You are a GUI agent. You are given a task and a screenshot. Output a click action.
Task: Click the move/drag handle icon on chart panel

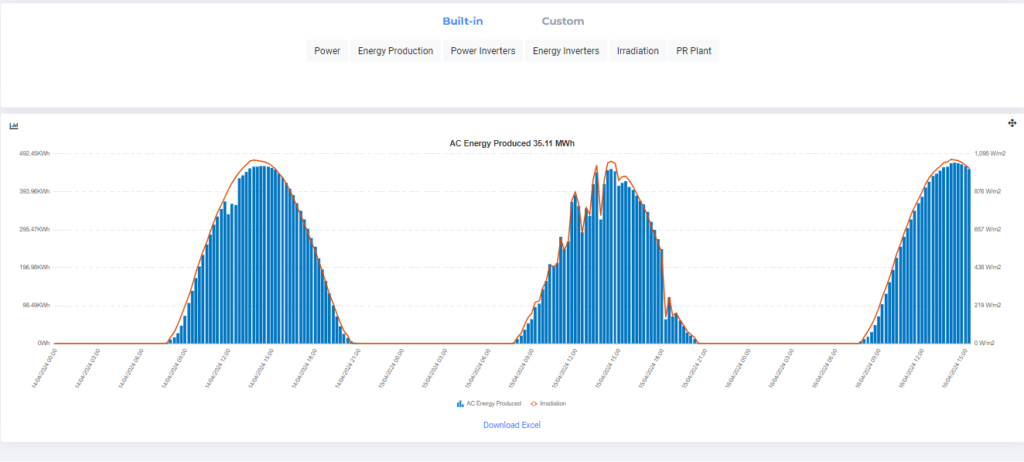[x=1012, y=123]
